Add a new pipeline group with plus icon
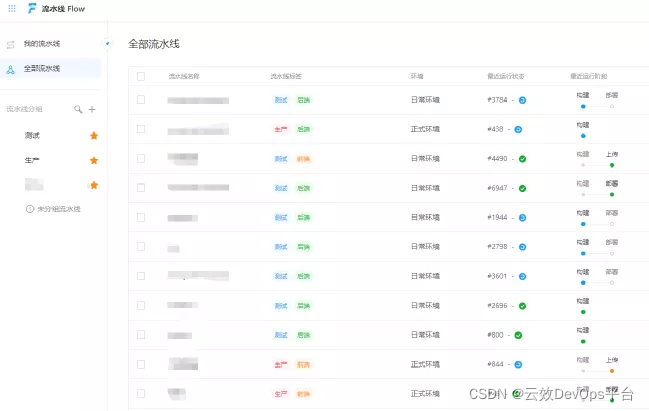This screenshot has height=411, width=649. coord(92,109)
